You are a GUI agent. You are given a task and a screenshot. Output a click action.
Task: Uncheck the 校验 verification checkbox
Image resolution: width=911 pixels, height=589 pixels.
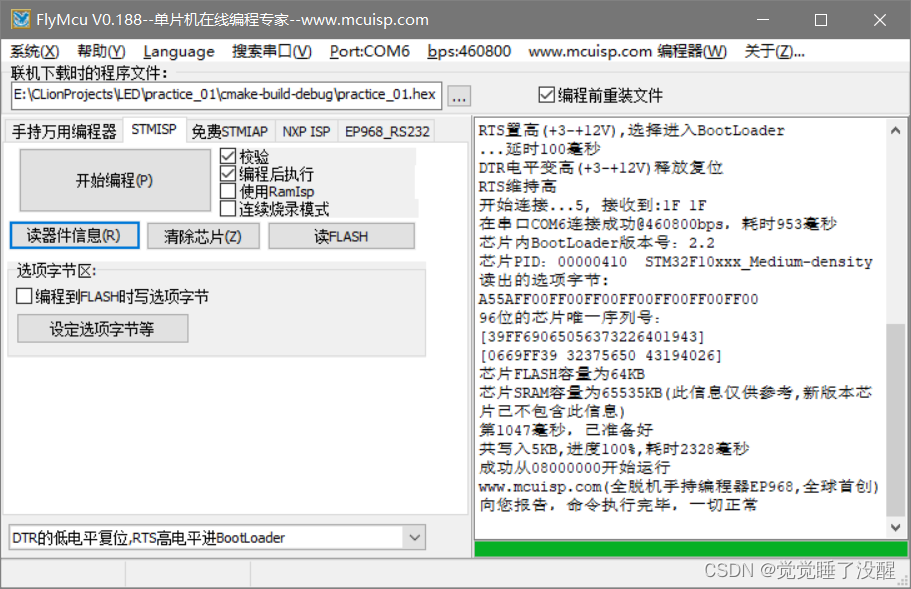tap(228, 155)
